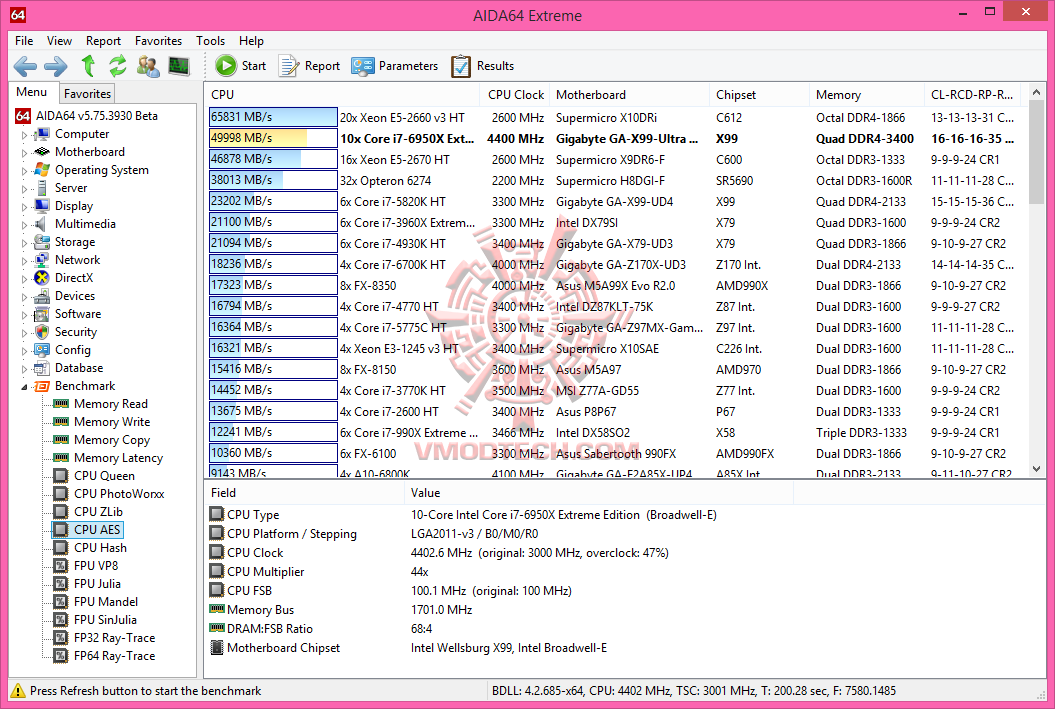Click the highlighted 49998 MB/s result bar
The width and height of the screenshot is (1055, 709).
pyautogui.click(x=273, y=138)
